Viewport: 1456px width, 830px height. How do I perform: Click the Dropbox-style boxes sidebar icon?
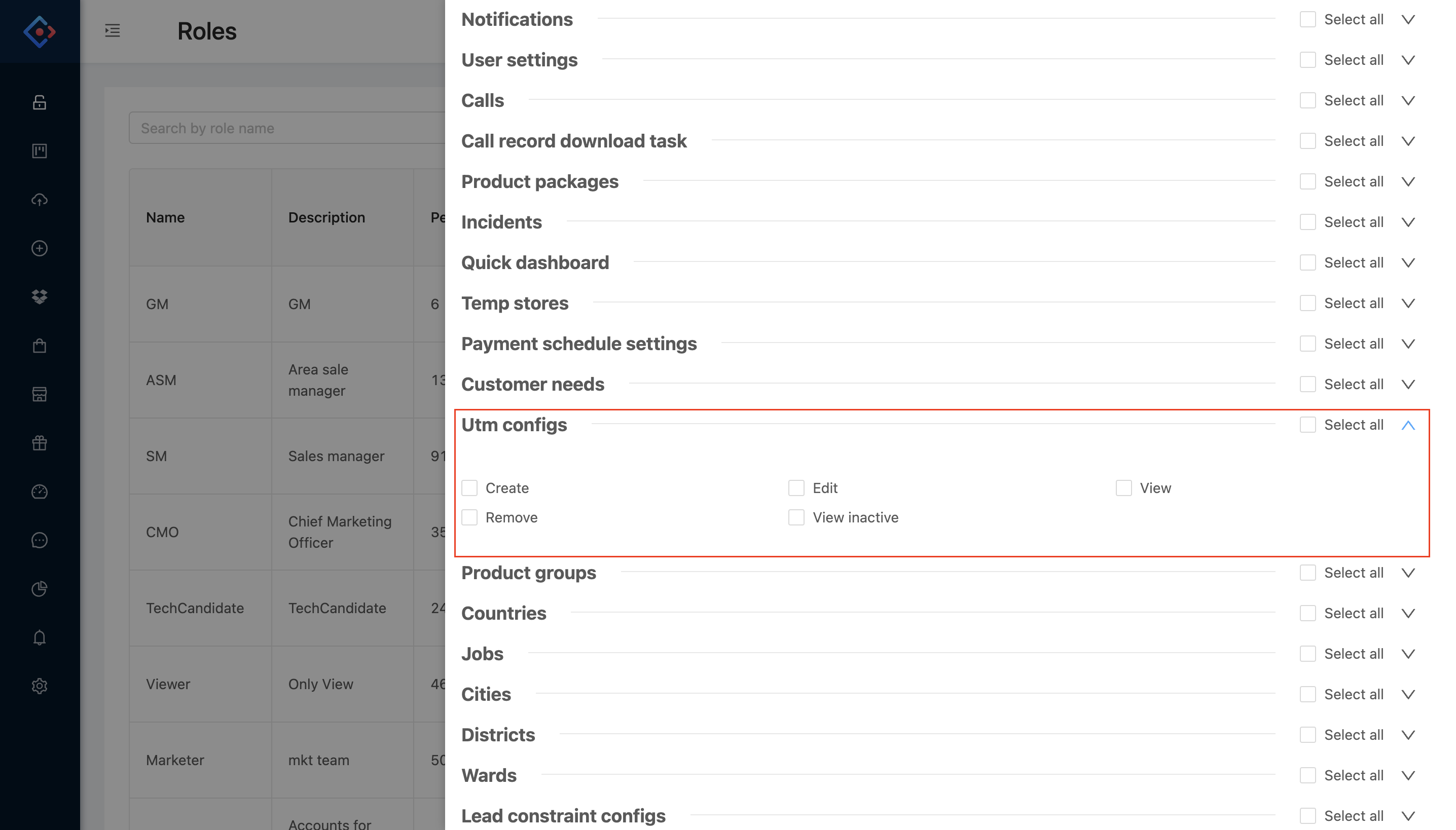[x=40, y=296]
